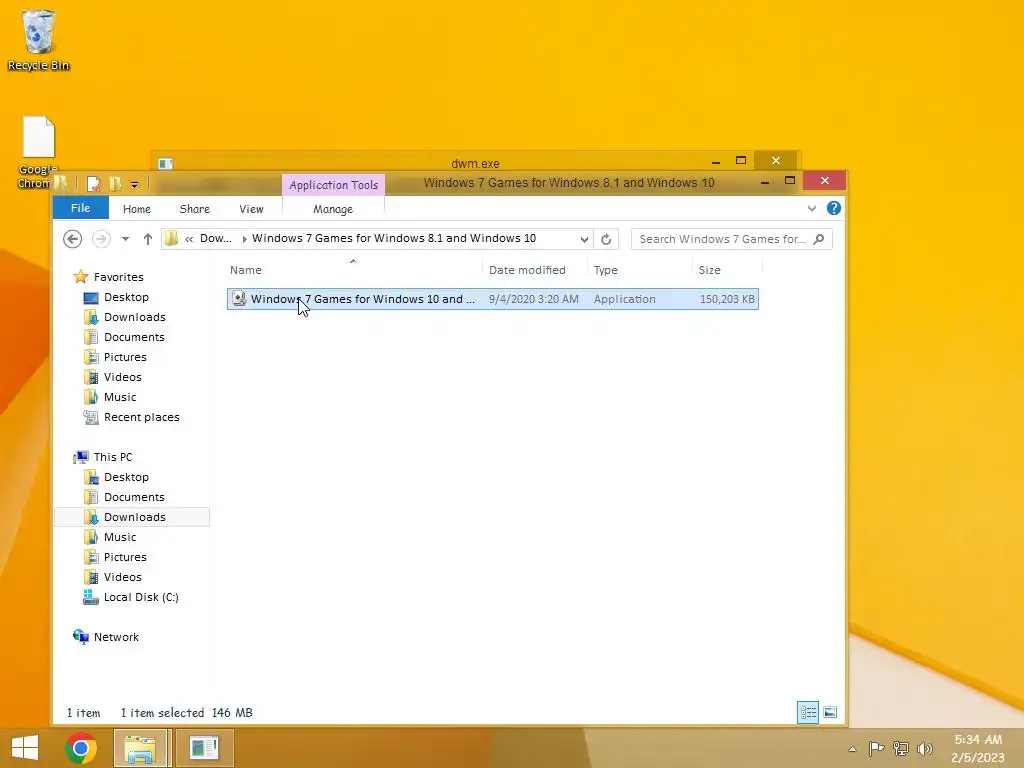Image resolution: width=1024 pixels, height=768 pixels.
Task: Open Documents under This PC
Action: coord(134,497)
